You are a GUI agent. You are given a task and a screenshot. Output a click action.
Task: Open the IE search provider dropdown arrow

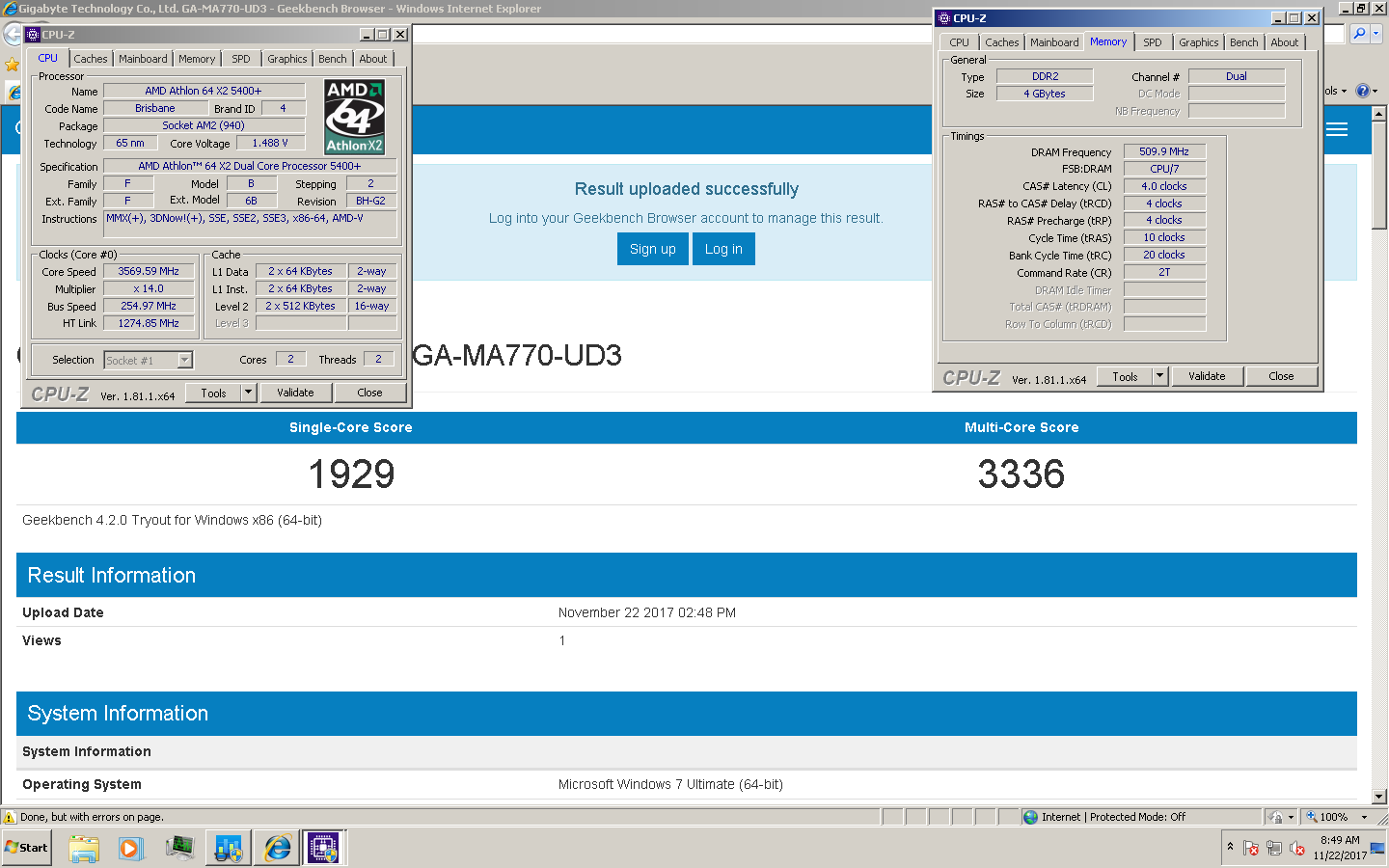[x=1376, y=34]
